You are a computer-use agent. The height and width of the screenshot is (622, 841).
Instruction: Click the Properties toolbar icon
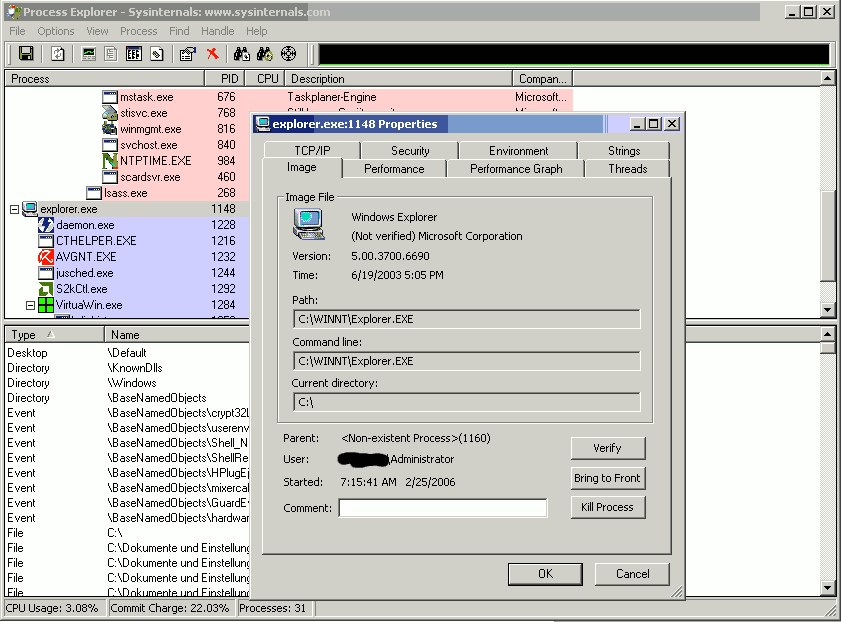tap(188, 54)
